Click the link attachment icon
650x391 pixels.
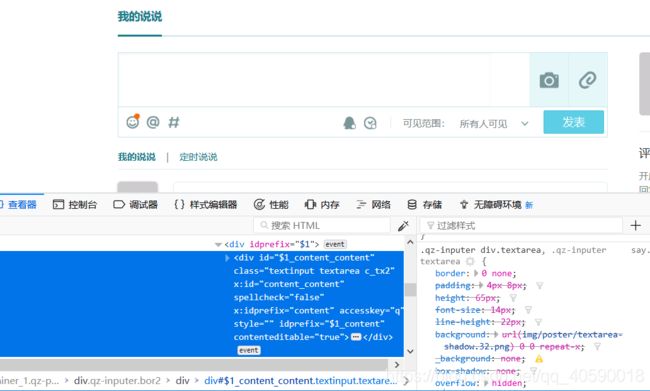(x=587, y=80)
